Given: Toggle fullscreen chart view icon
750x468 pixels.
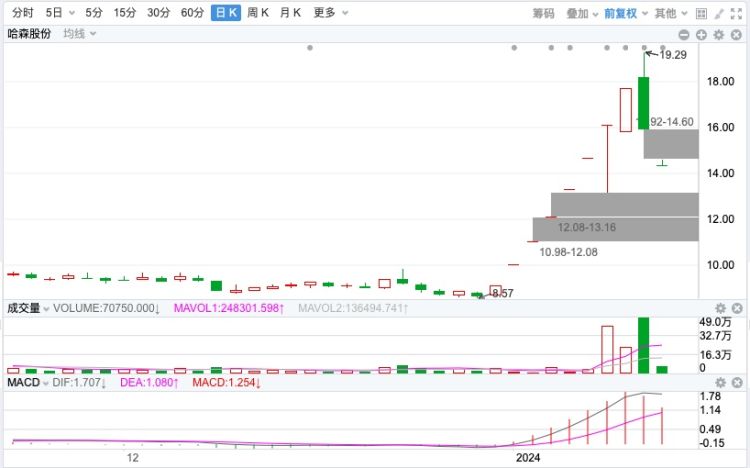Looking at the screenshot, I should click(737, 13).
